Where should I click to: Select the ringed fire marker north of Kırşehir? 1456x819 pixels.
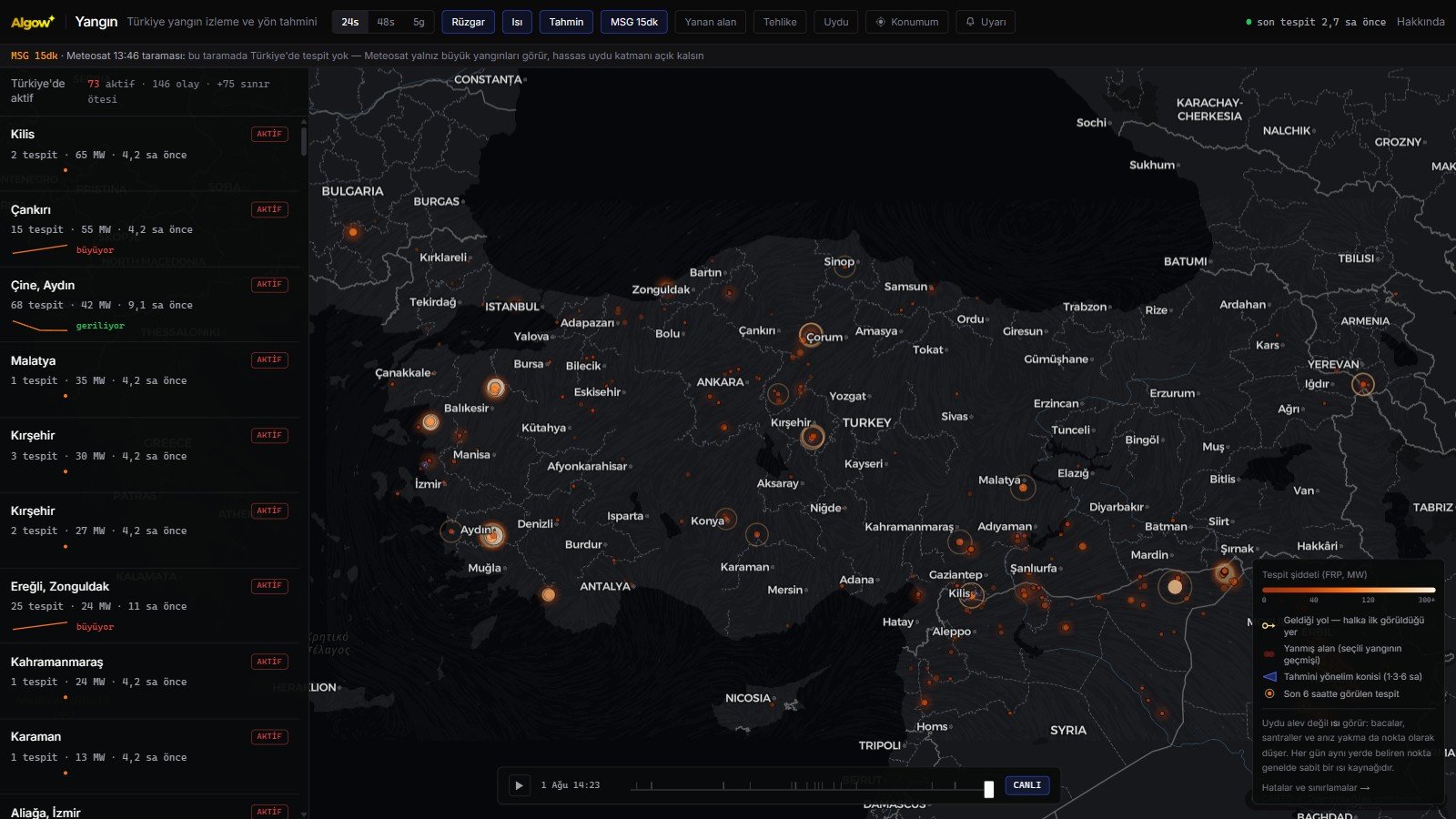777,394
